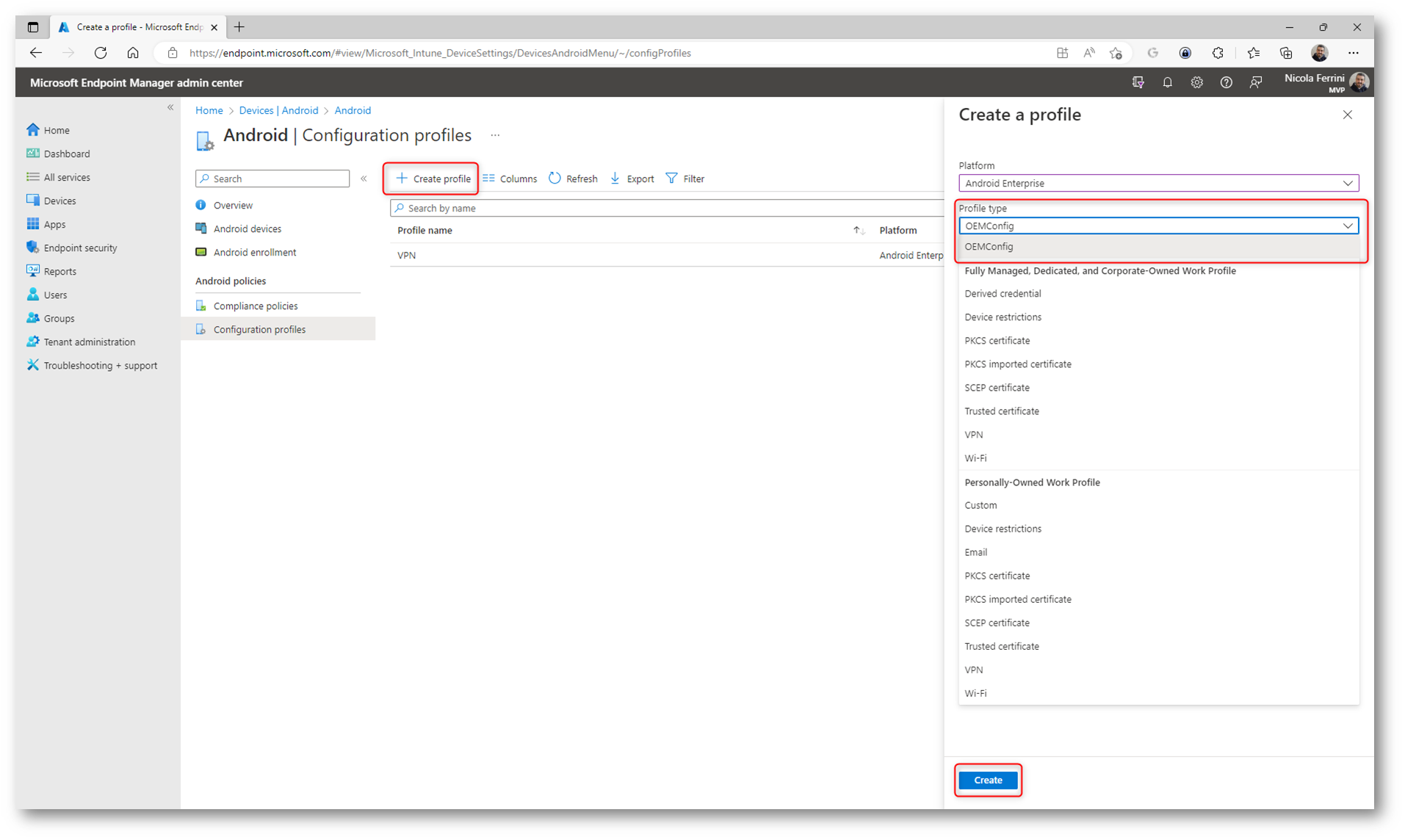The image size is (1405, 840).
Task: Click the blue Create button
Action: click(988, 780)
